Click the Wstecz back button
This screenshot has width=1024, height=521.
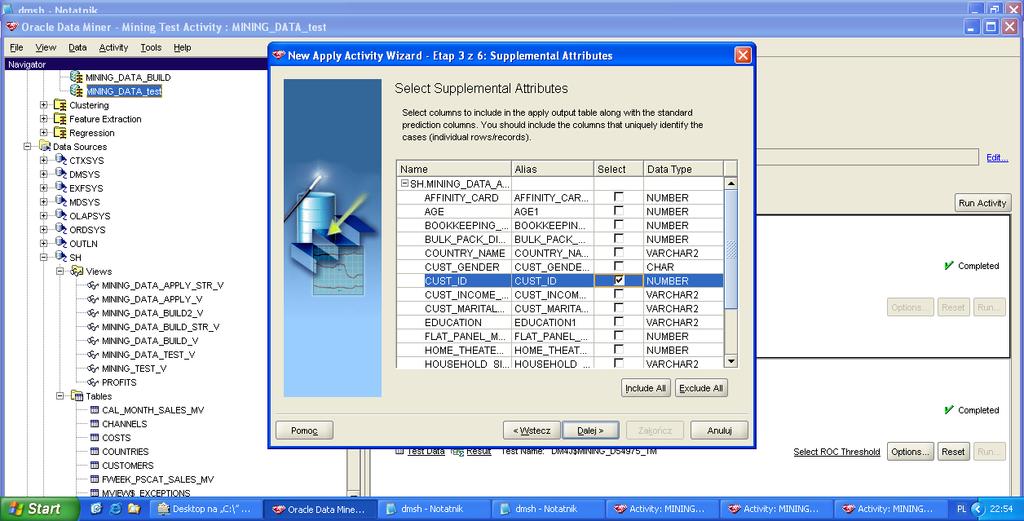(532, 430)
